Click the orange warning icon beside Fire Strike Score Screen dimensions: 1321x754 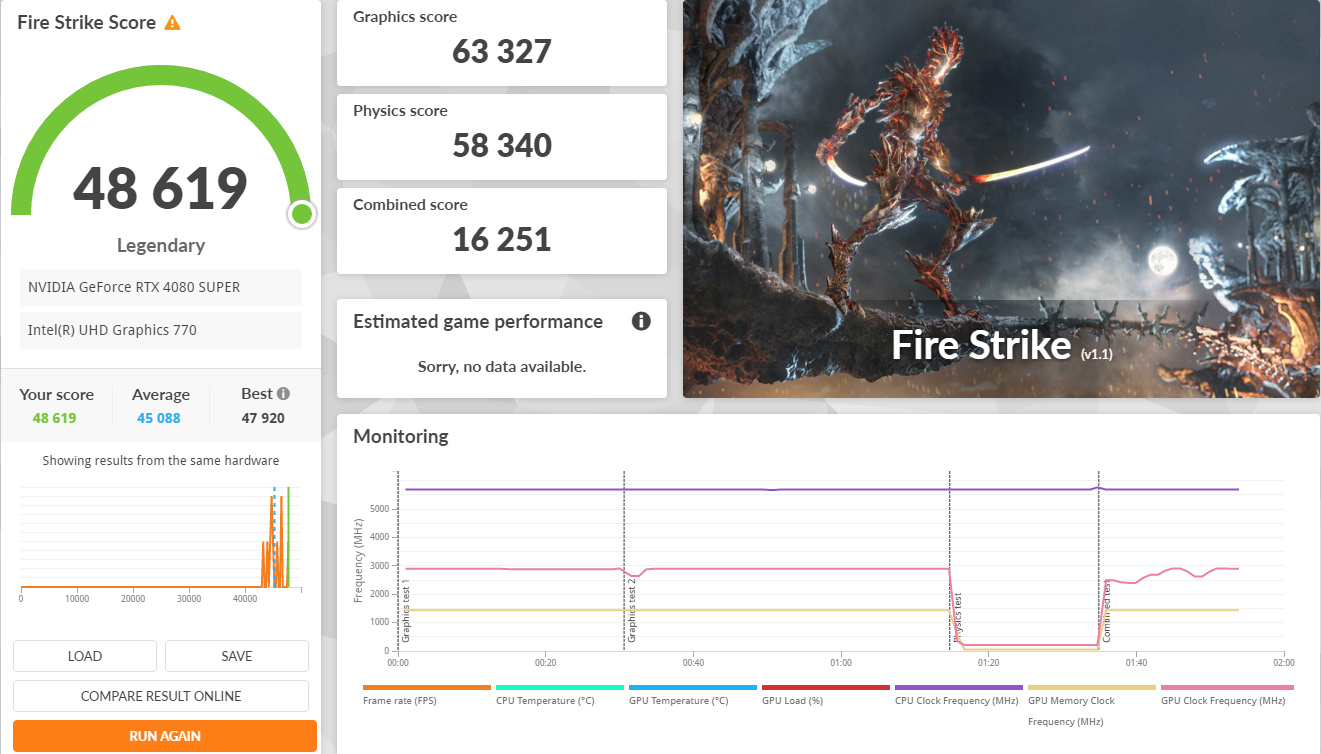(x=172, y=22)
